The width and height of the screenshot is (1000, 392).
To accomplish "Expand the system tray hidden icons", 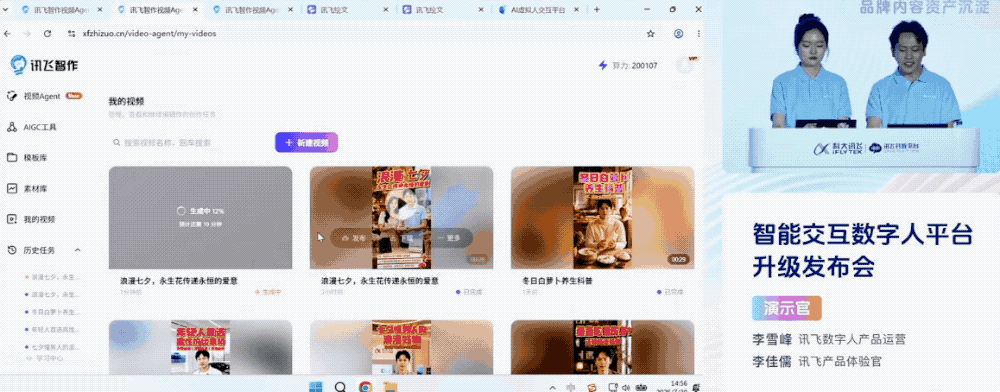I will tap(552, 387).
